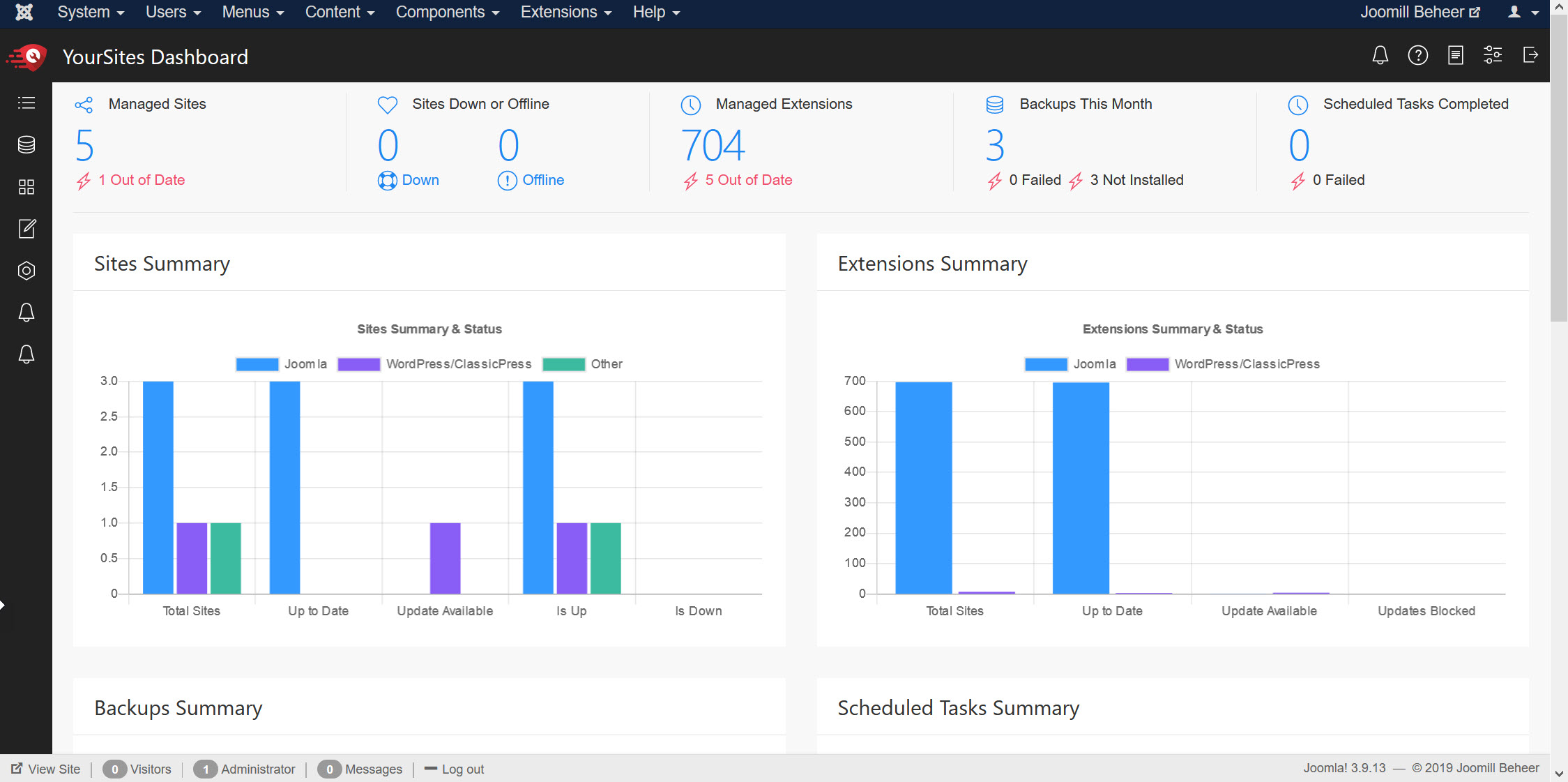Image resolution: width=1568 pixels, height=782 pixels.
Task: Click the sliders settings icon in header
Action: 1493,56
